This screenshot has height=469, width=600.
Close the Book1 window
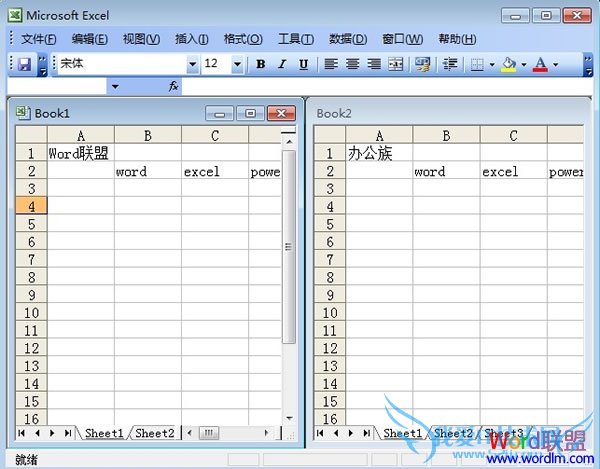coord(281,113)
